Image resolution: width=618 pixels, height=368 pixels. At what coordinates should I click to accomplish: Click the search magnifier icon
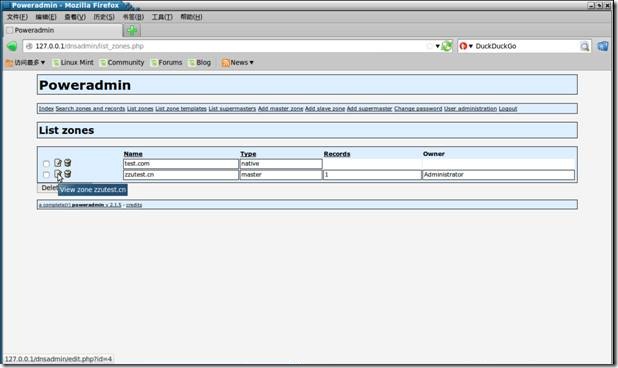(584, 46)
